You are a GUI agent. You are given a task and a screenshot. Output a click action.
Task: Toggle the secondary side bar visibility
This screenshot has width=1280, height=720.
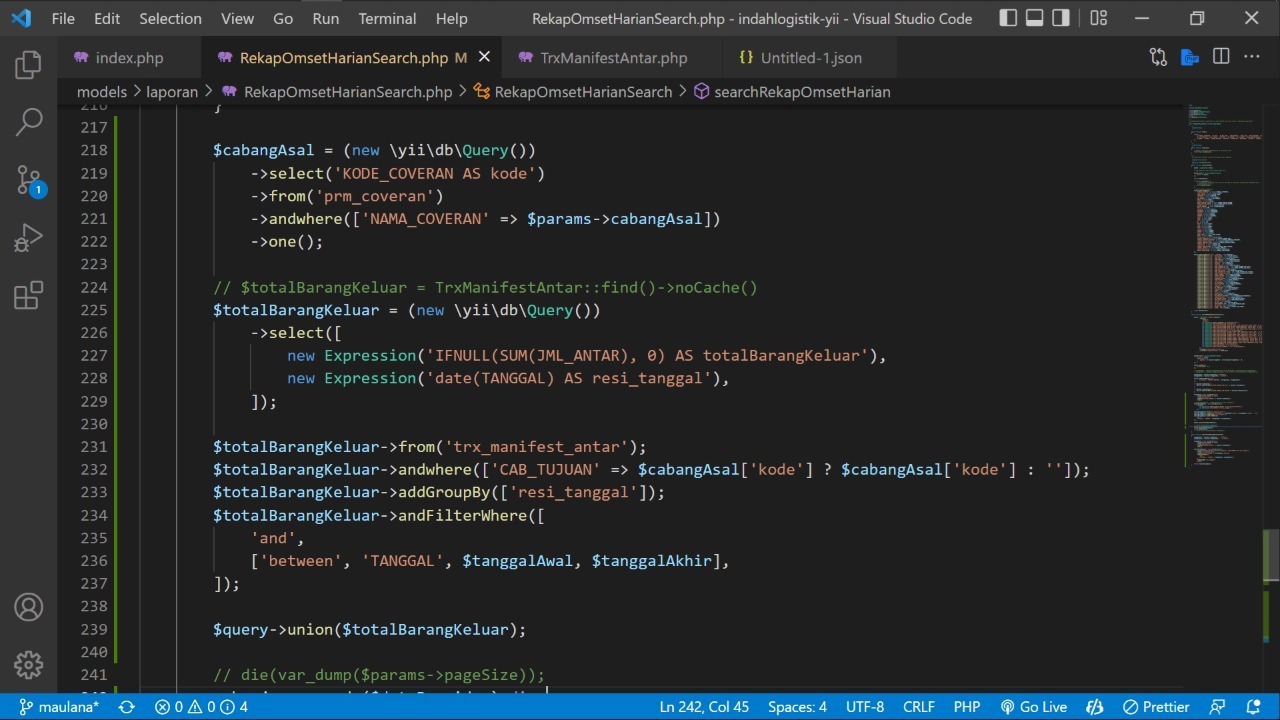click(x=1061, y=18)
